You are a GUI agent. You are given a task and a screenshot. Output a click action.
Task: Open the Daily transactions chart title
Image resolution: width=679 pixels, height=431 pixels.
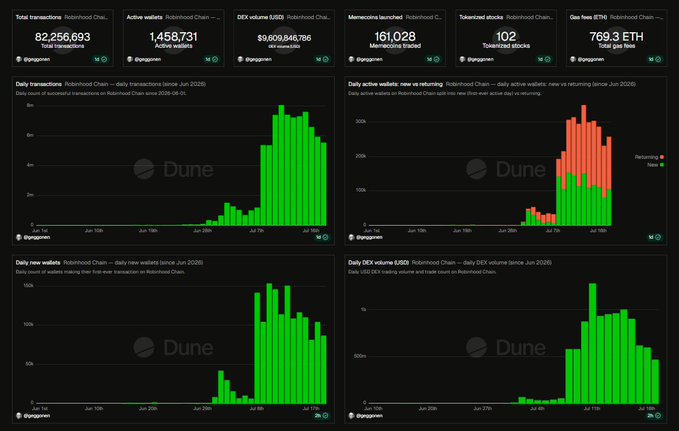coord(39,84)
